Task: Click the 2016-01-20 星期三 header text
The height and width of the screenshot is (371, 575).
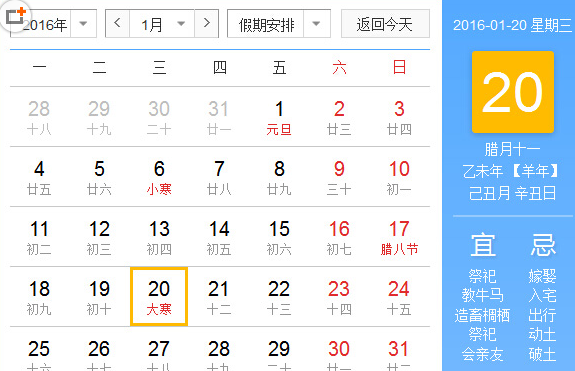Action: click(512, 25)
